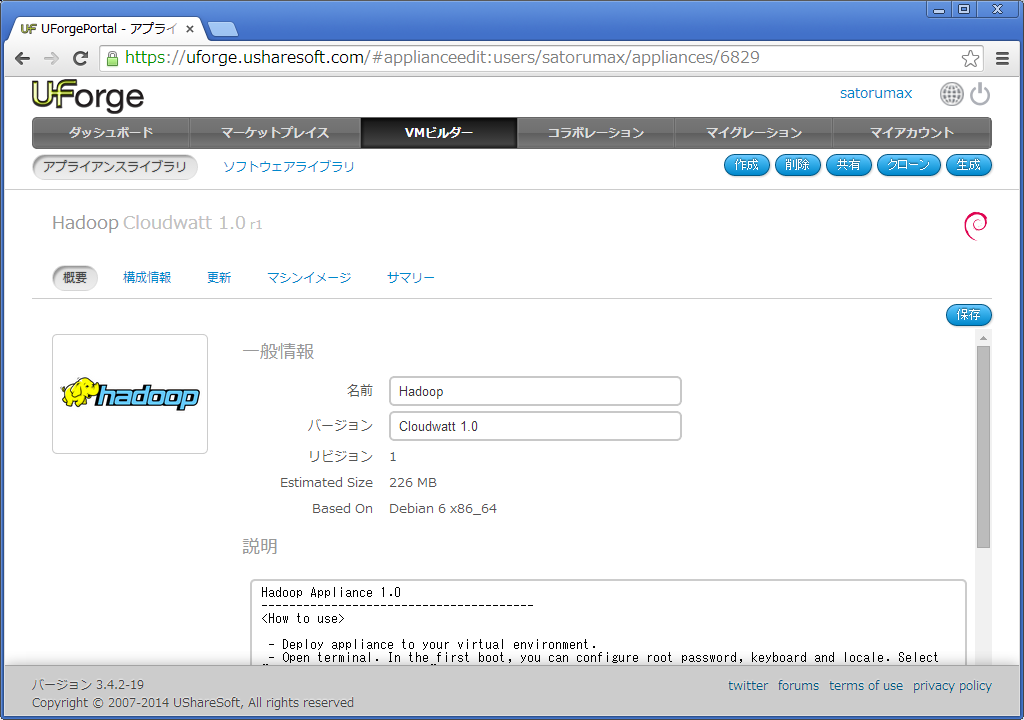1024x720 pixels.
Task: Select the 概要 tab
Action: point(75,278)
